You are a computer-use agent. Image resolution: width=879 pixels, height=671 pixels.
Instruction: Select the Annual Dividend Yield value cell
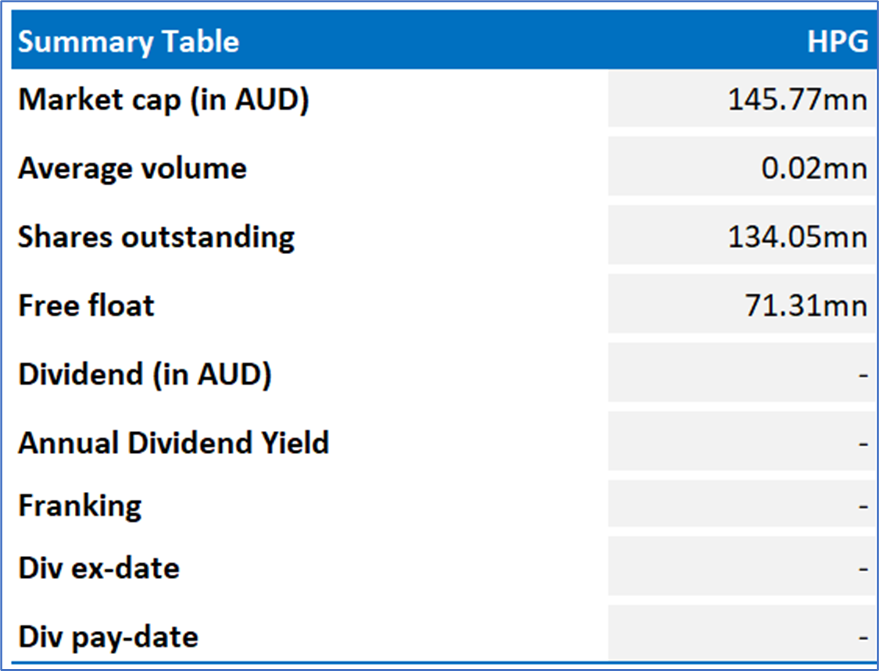coord(742,442)
